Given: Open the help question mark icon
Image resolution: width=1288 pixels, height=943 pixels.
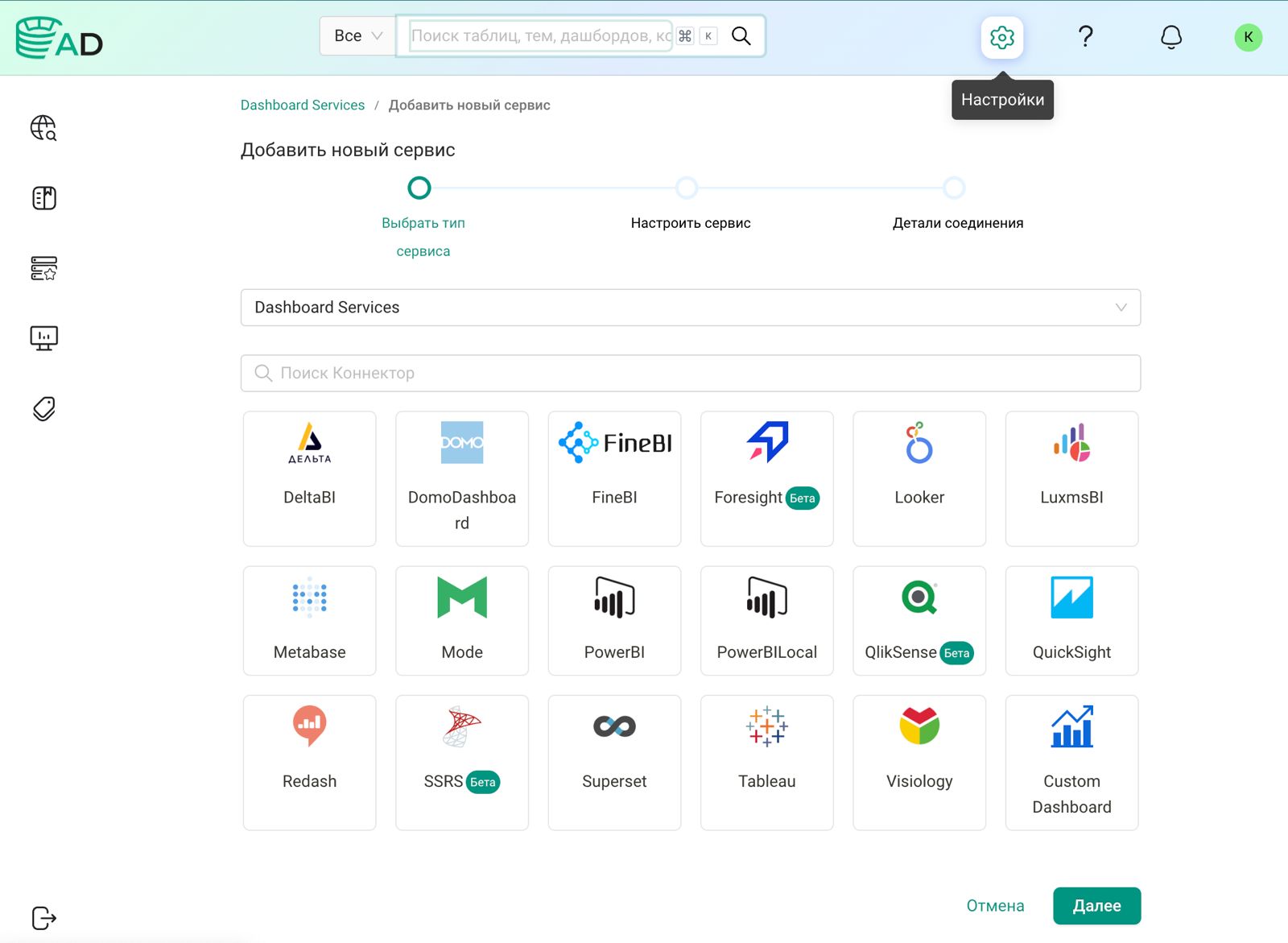Looking at the screenshot, I should [1085, 36].
